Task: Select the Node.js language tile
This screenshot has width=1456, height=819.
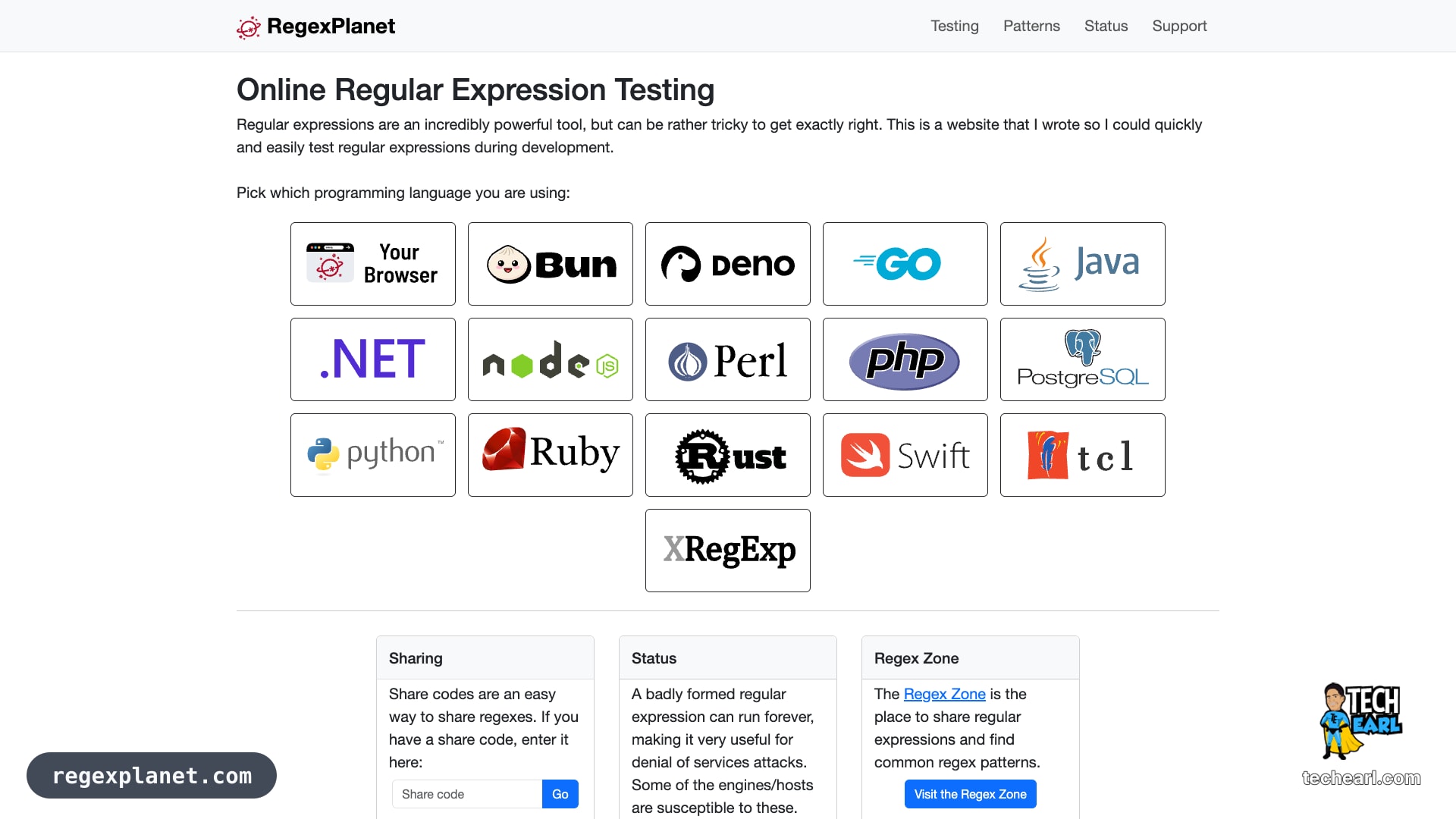Action: point(551,359)
